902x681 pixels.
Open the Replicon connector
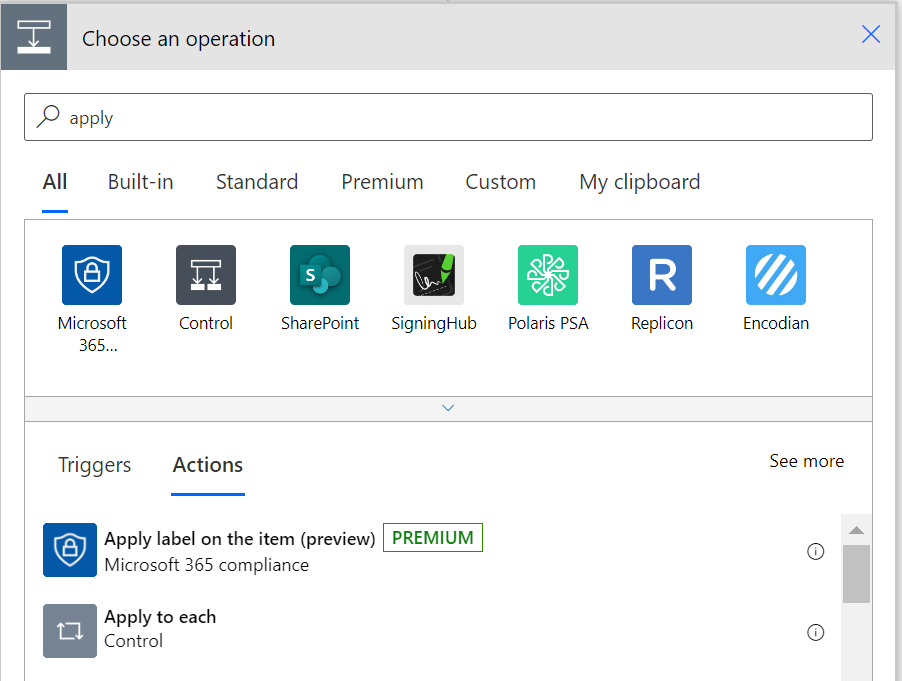[x=662, y=275]
